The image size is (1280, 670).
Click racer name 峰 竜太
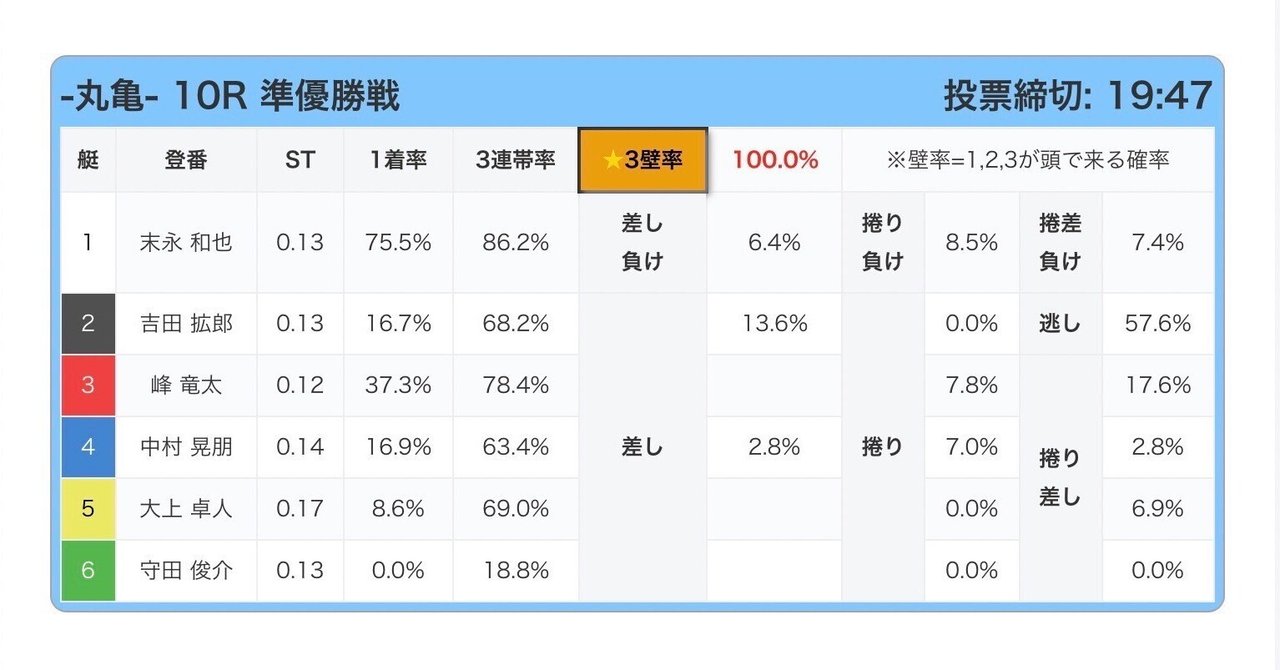(x=186, y=385)
